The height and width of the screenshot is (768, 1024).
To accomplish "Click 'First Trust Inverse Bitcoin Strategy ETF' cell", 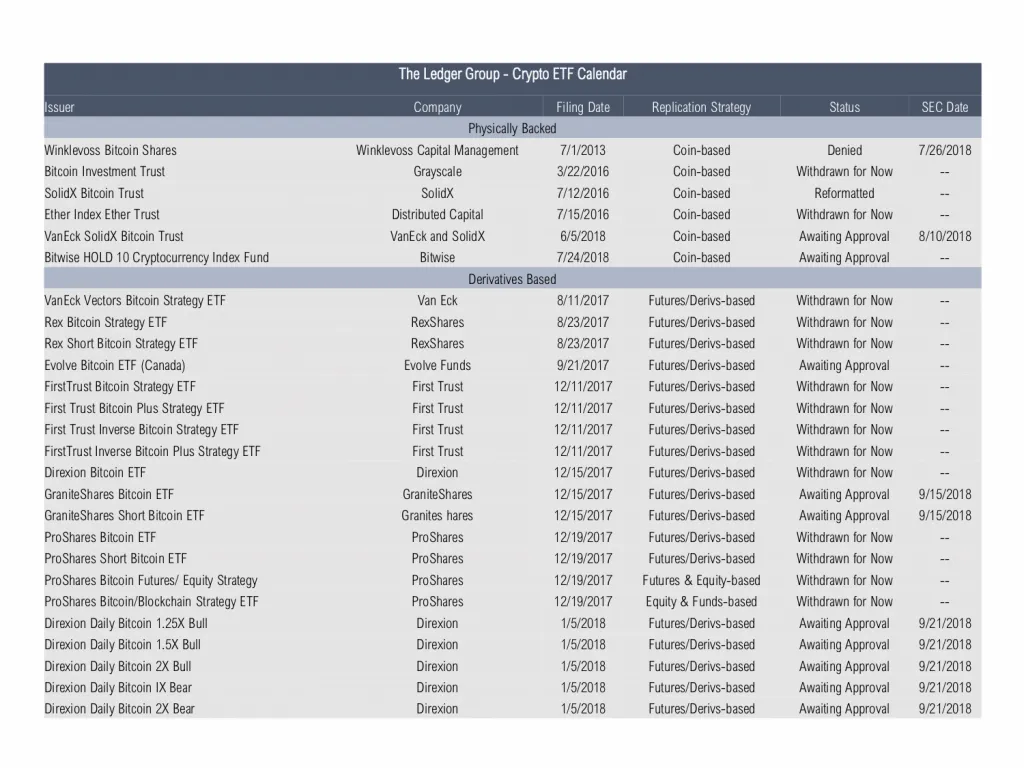I will tap(142, 430).
